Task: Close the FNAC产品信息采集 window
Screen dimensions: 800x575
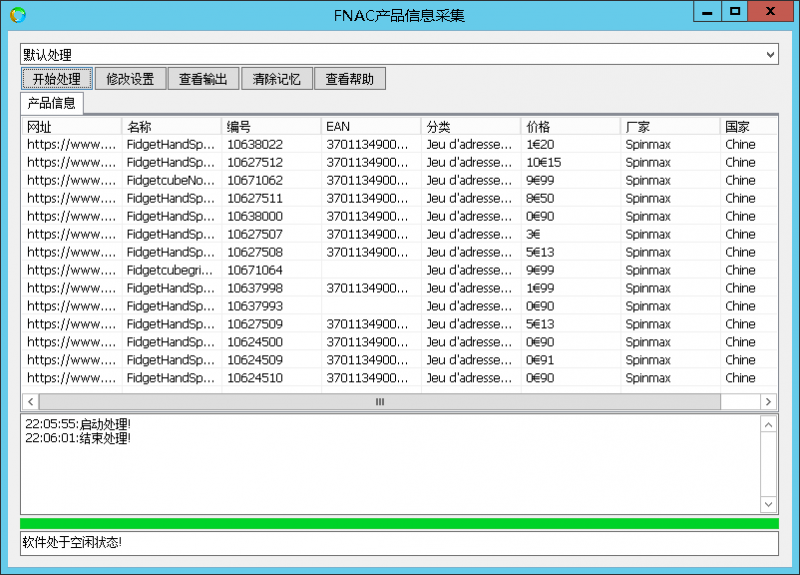Action: (x=770, y=11)
